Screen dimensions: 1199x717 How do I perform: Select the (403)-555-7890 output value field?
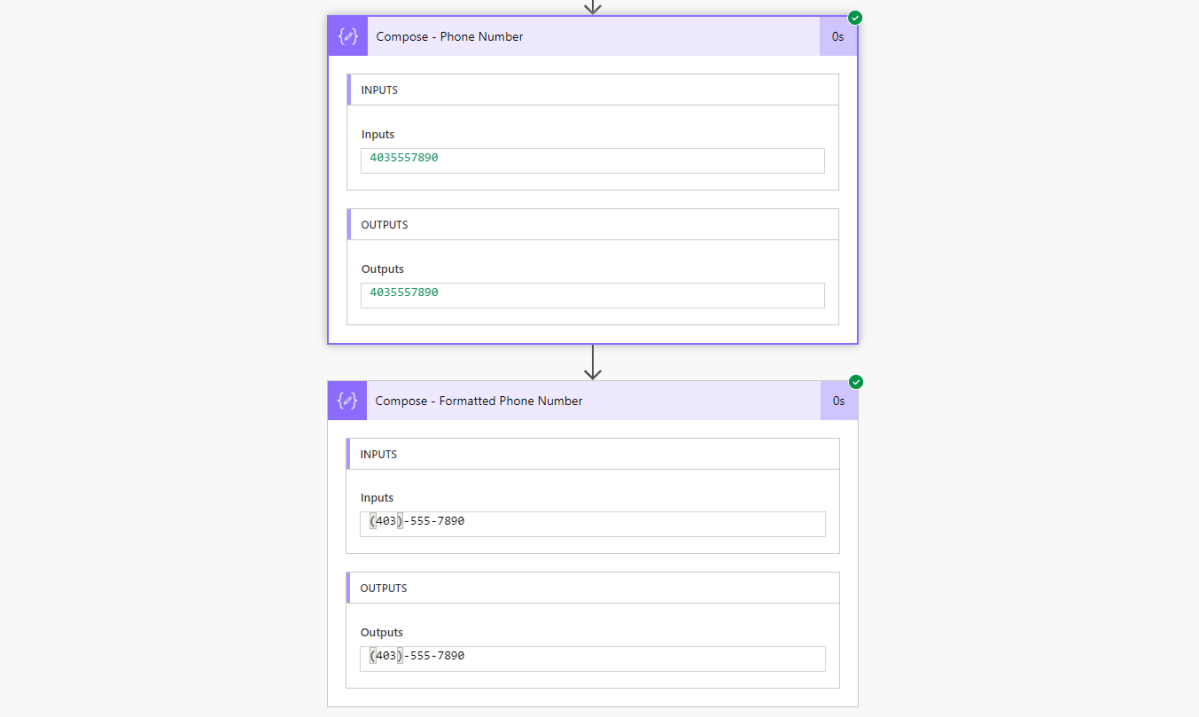[x=592, y=658]
